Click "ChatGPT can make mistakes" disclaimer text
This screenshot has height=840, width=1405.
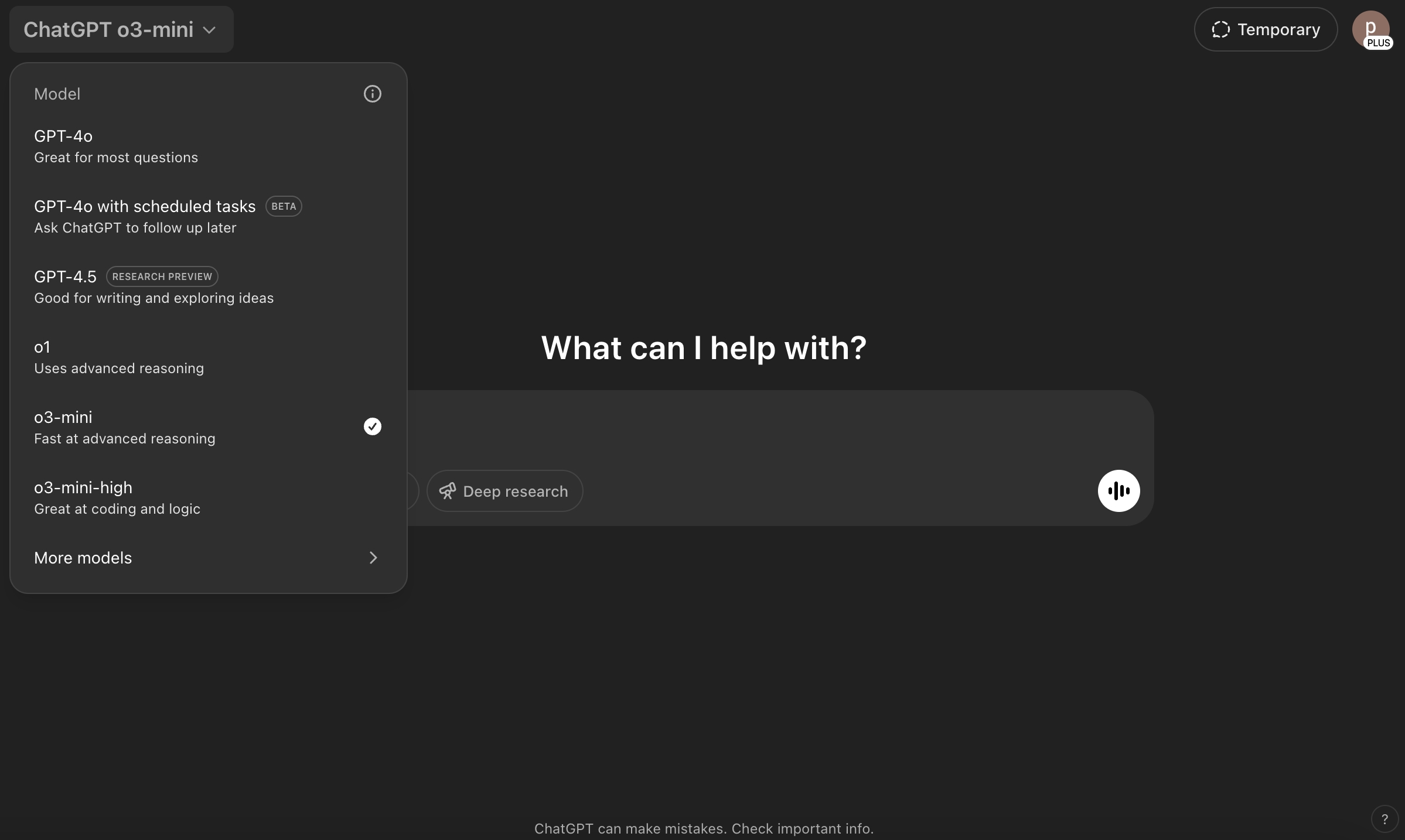coord(704,828)
